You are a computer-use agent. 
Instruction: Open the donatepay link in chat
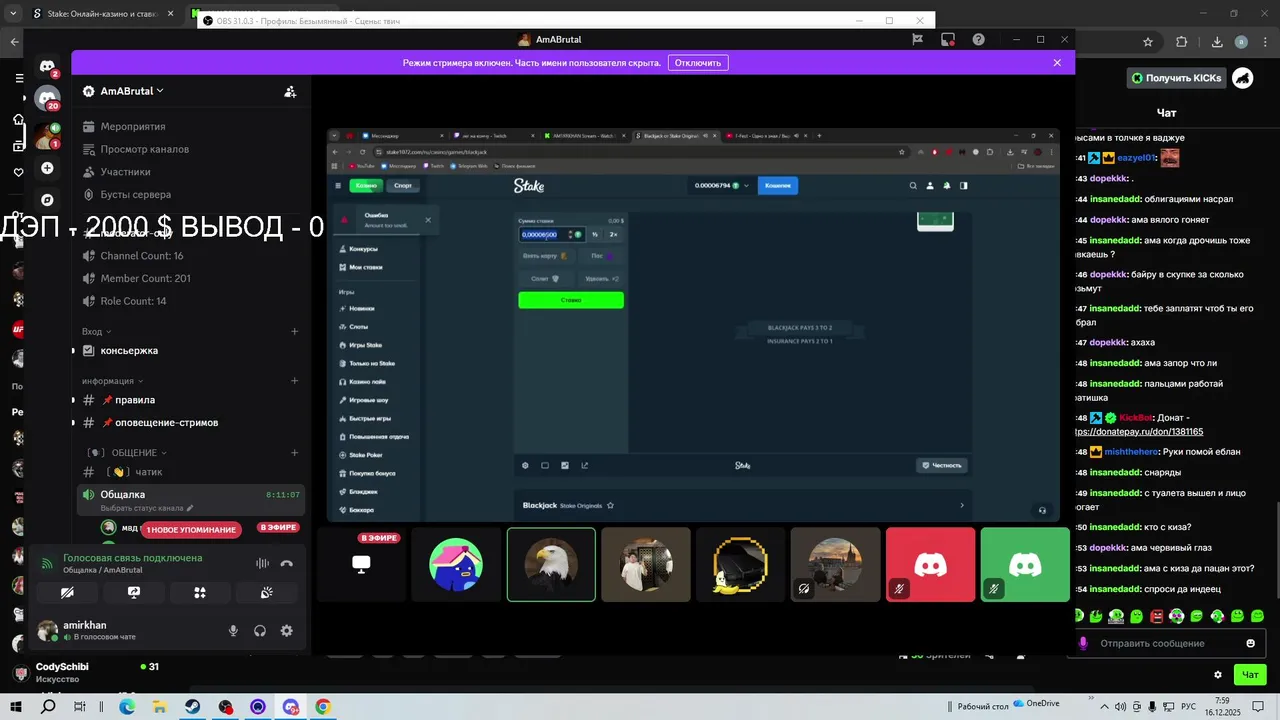[1139, 432]
